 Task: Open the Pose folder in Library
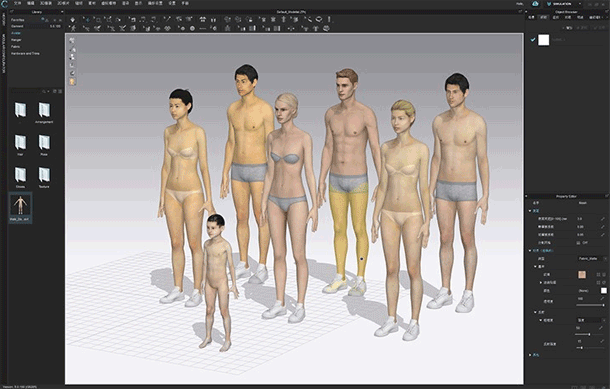click(44, 145)
